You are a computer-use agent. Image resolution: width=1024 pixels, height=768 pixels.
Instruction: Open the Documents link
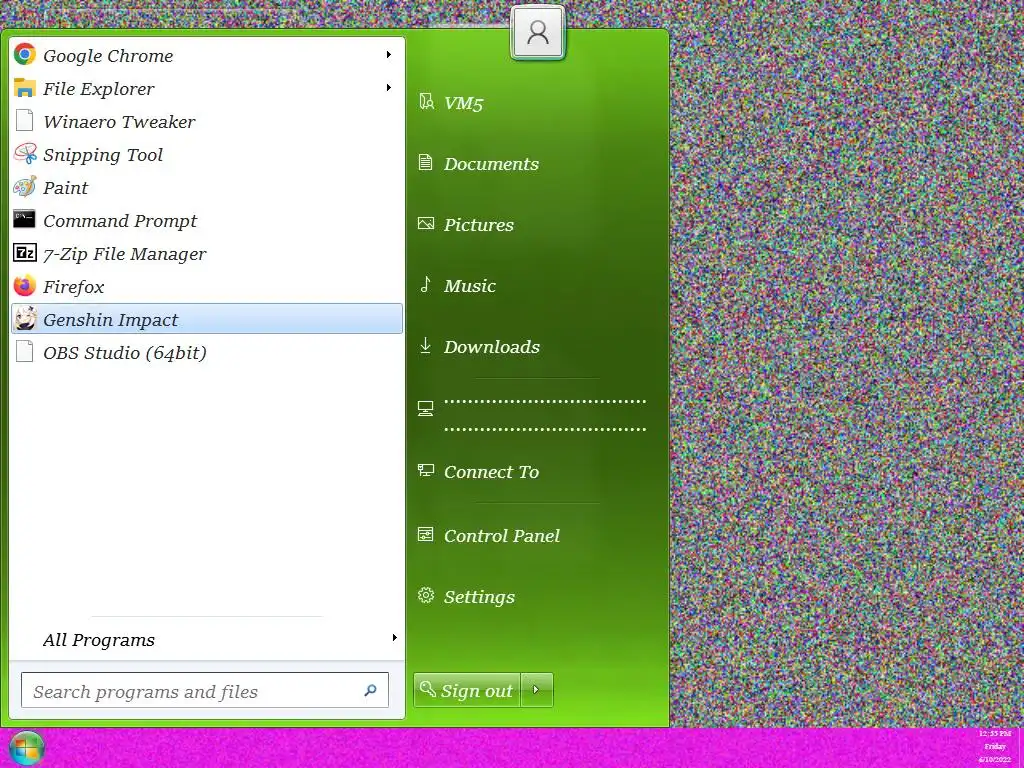pos(491,163)
